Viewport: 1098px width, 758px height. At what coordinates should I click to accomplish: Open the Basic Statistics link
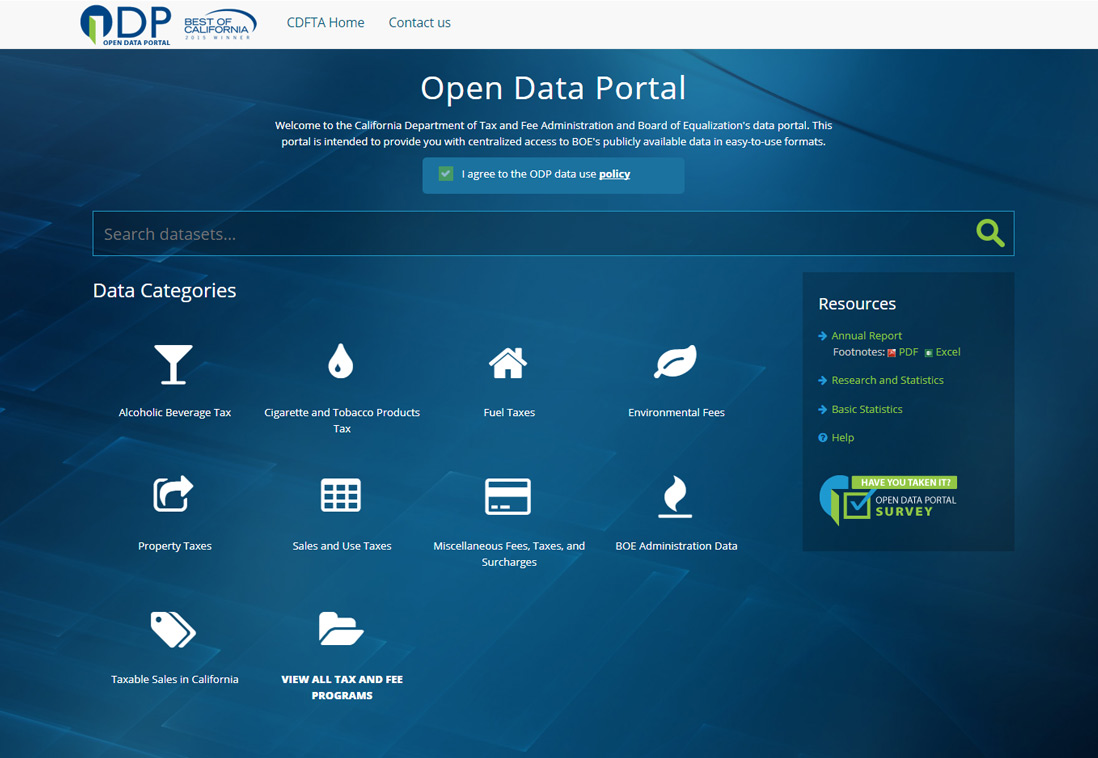pos(867,409)
